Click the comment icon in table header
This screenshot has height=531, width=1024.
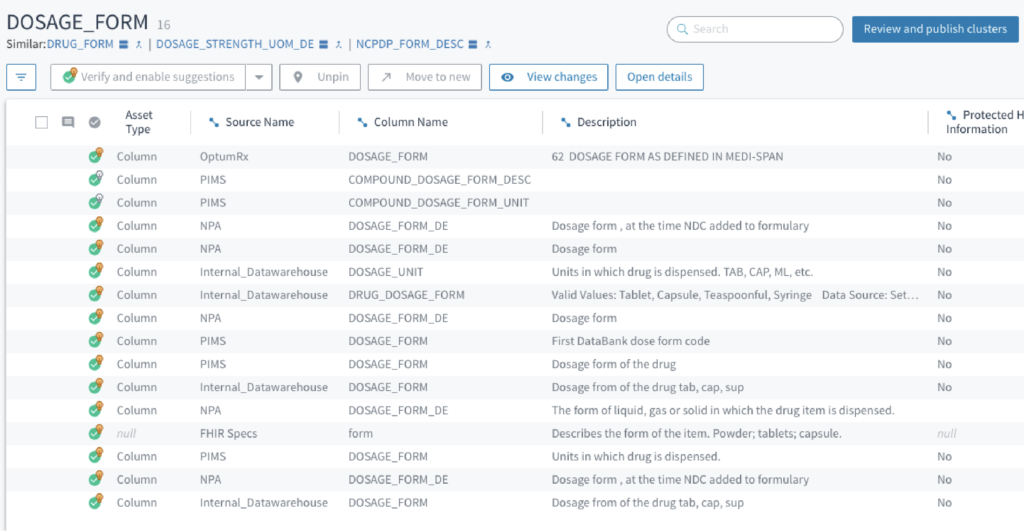coord(68,122)
